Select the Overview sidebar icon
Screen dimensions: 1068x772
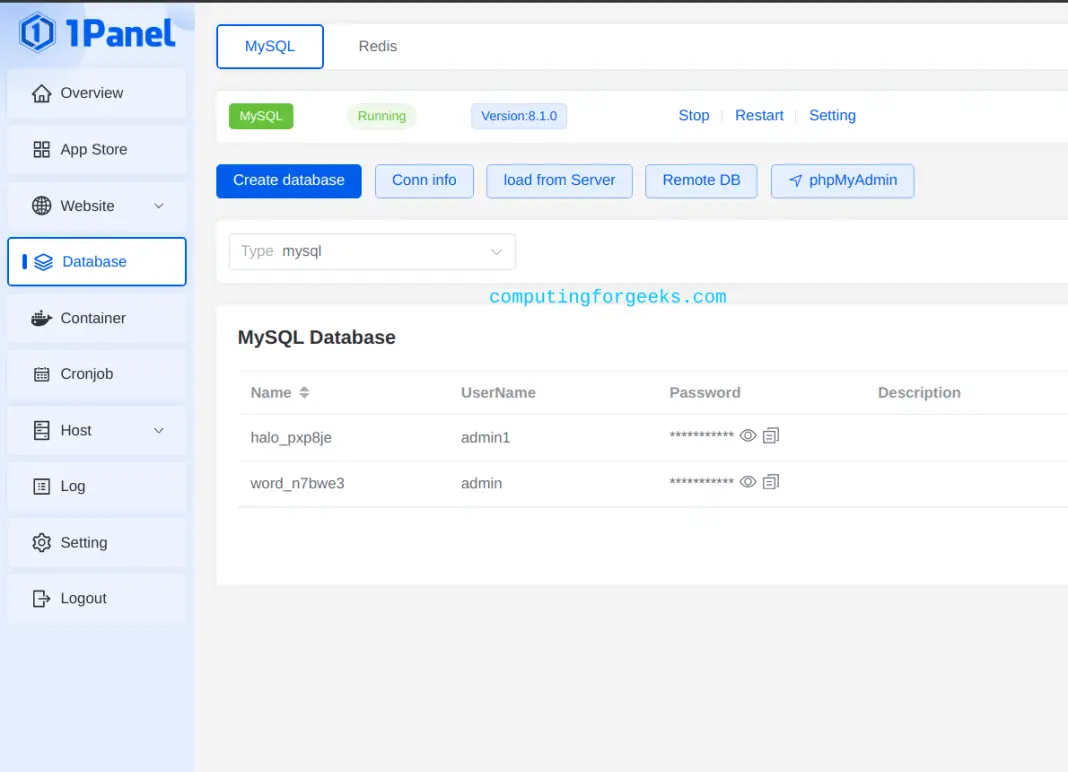[x=42, y=92]
